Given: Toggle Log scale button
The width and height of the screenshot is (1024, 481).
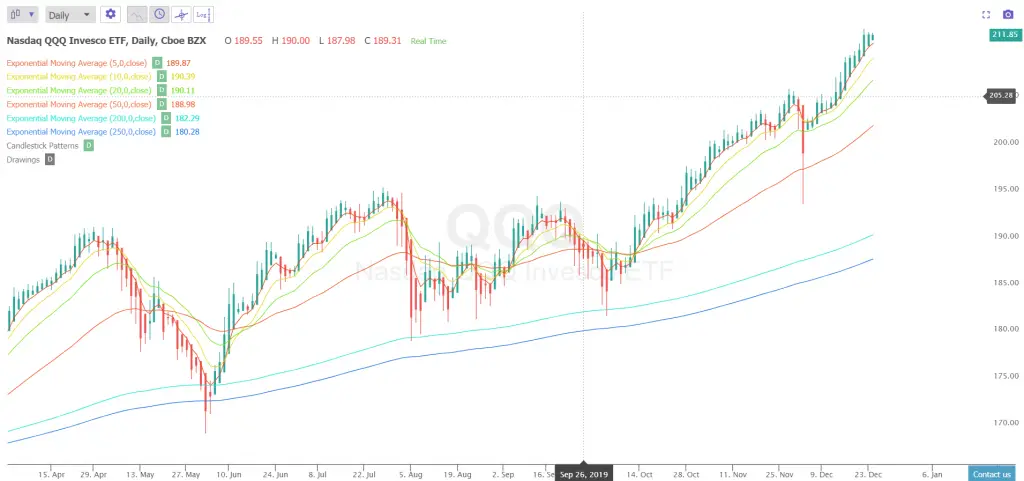Looking at the screenshot, I should (x=203, y=14).
